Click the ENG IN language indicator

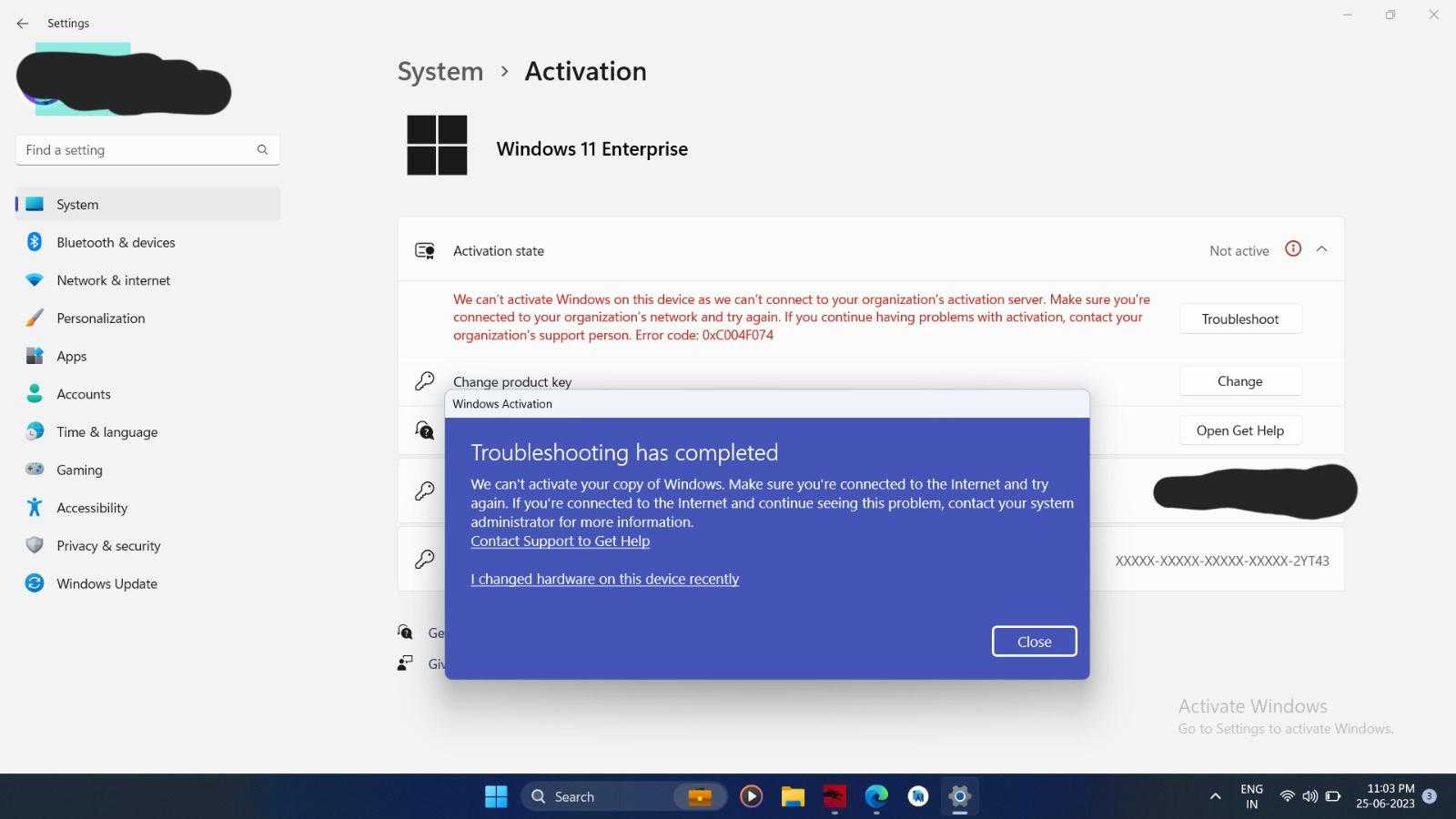click(1252, 797)
